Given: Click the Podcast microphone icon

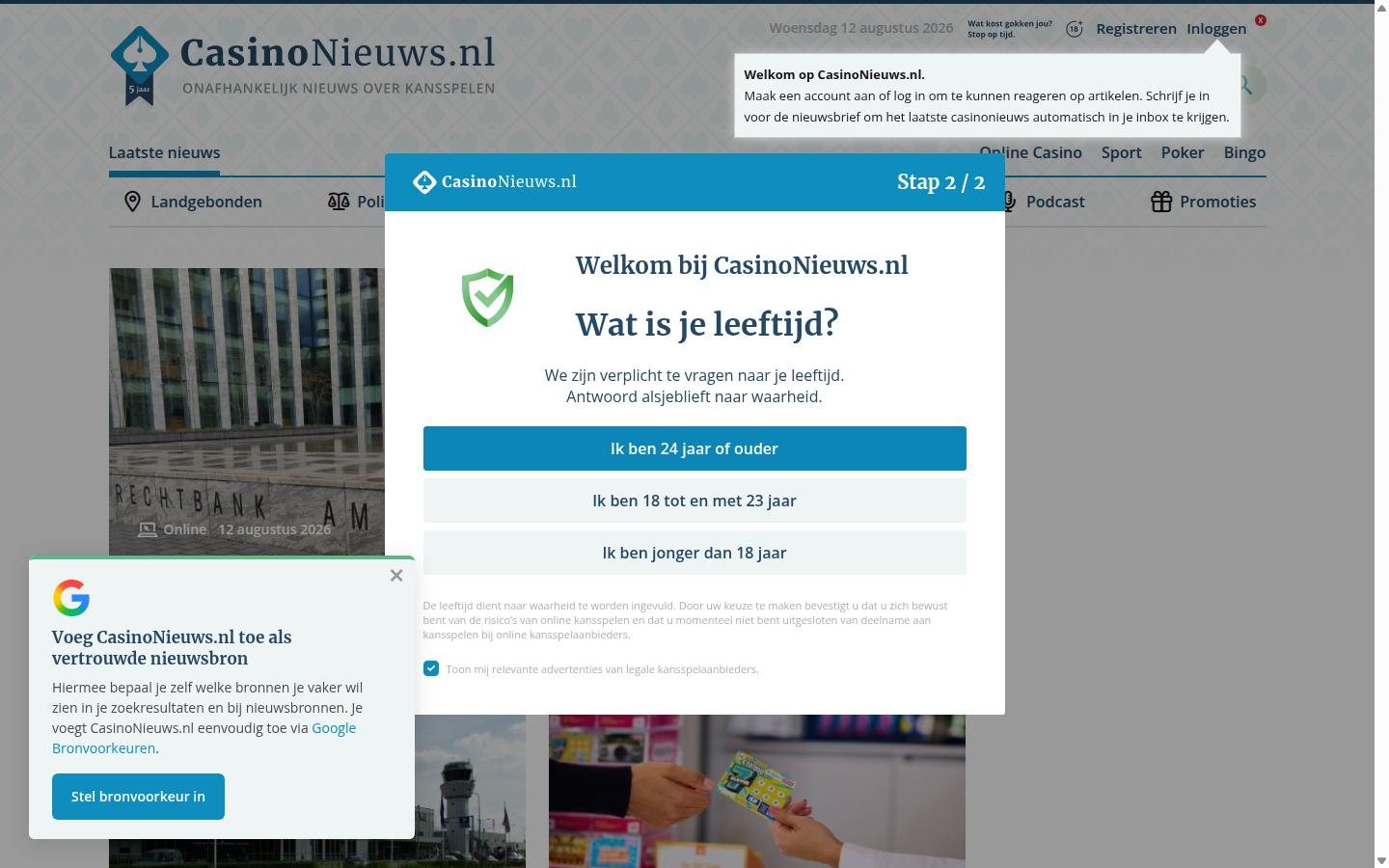Looking at the screenshot, I should point(1009,202).
